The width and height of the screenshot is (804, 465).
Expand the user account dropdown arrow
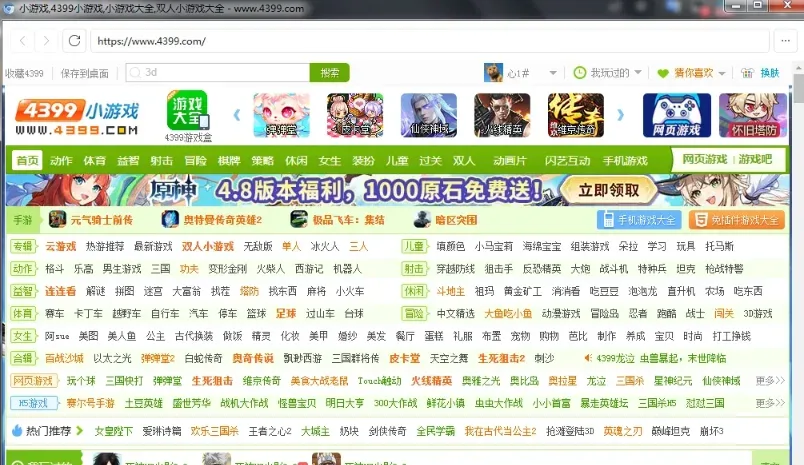(553, 73)
